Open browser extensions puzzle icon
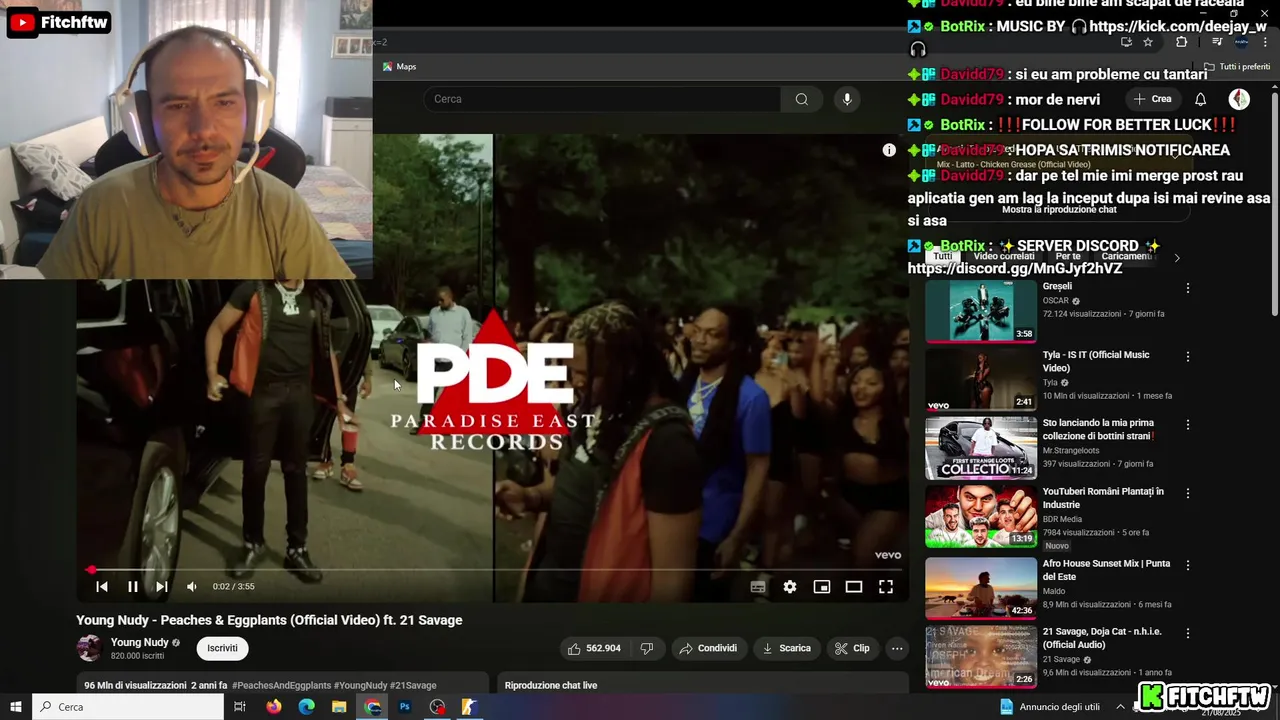The width and height of the screenshot is (1280, 720). 1181,42
